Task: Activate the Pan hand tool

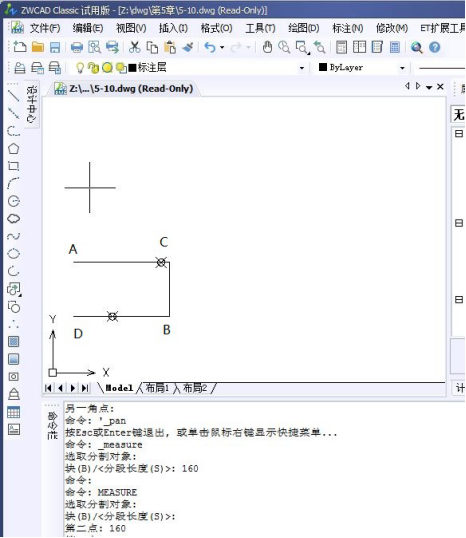Action: [x=267, y=47]
